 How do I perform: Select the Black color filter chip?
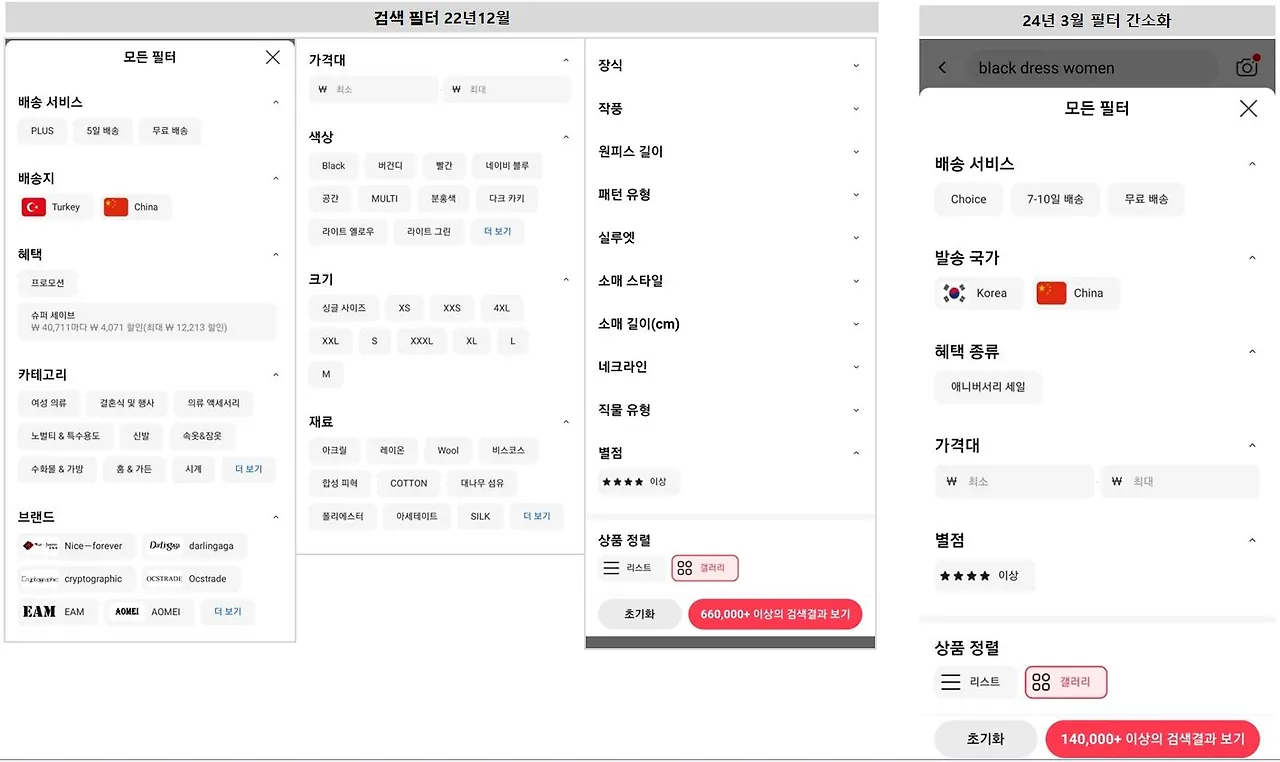[x=333, y=165]
